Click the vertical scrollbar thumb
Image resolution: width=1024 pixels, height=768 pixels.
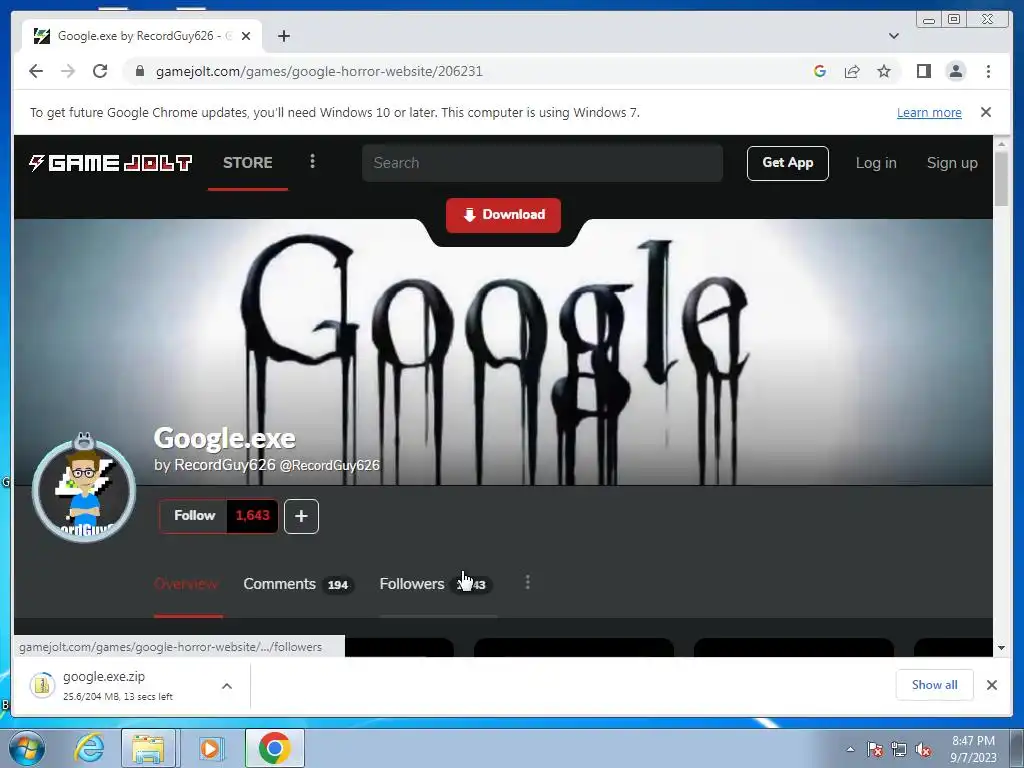click(x=1001, y=178)
